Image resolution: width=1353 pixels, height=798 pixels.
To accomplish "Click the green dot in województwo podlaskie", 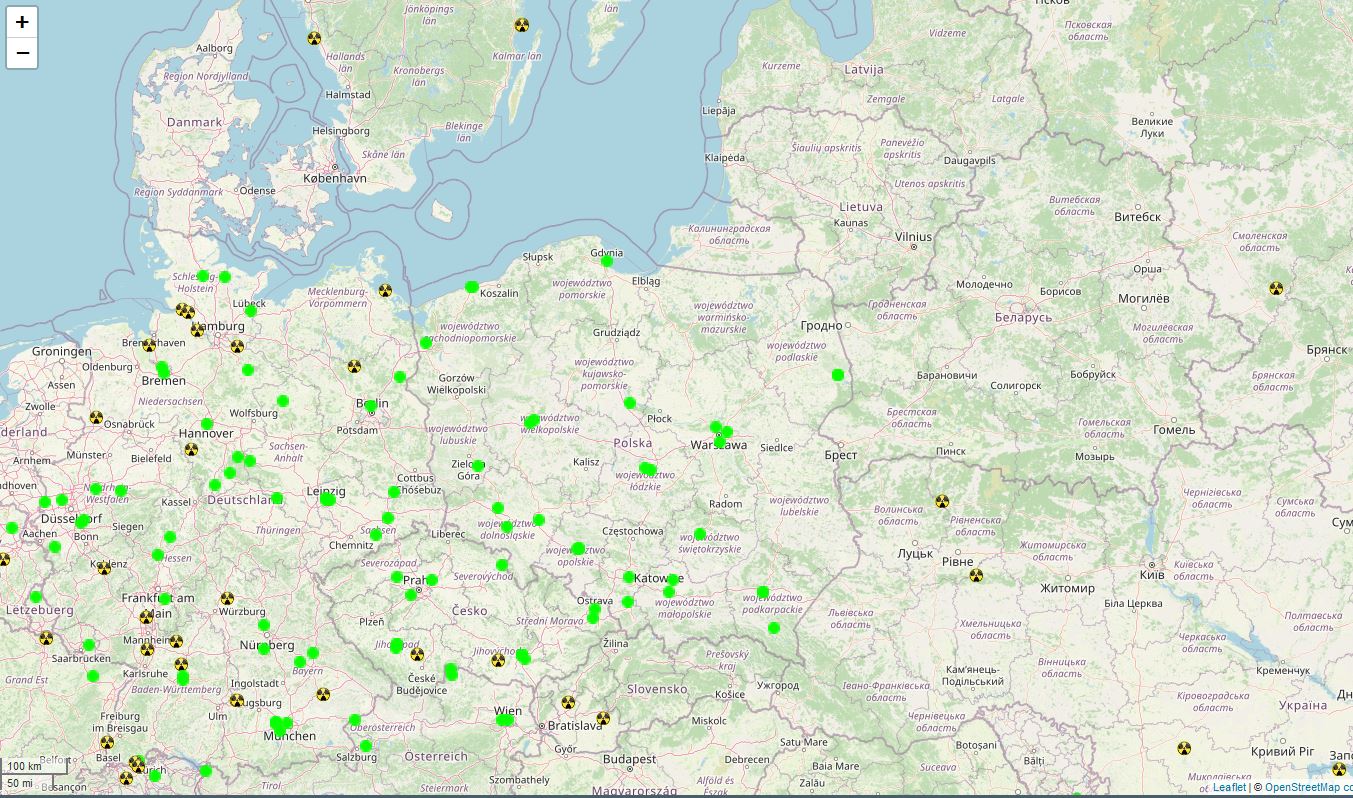I will tap(838, 375).
